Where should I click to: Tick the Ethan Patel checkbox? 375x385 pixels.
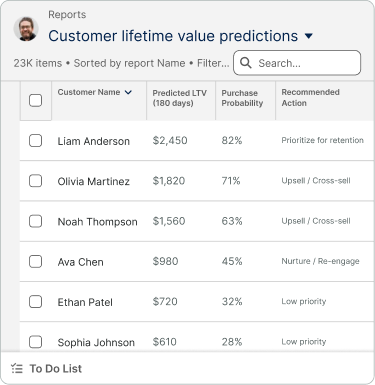[x=35, y=302]
